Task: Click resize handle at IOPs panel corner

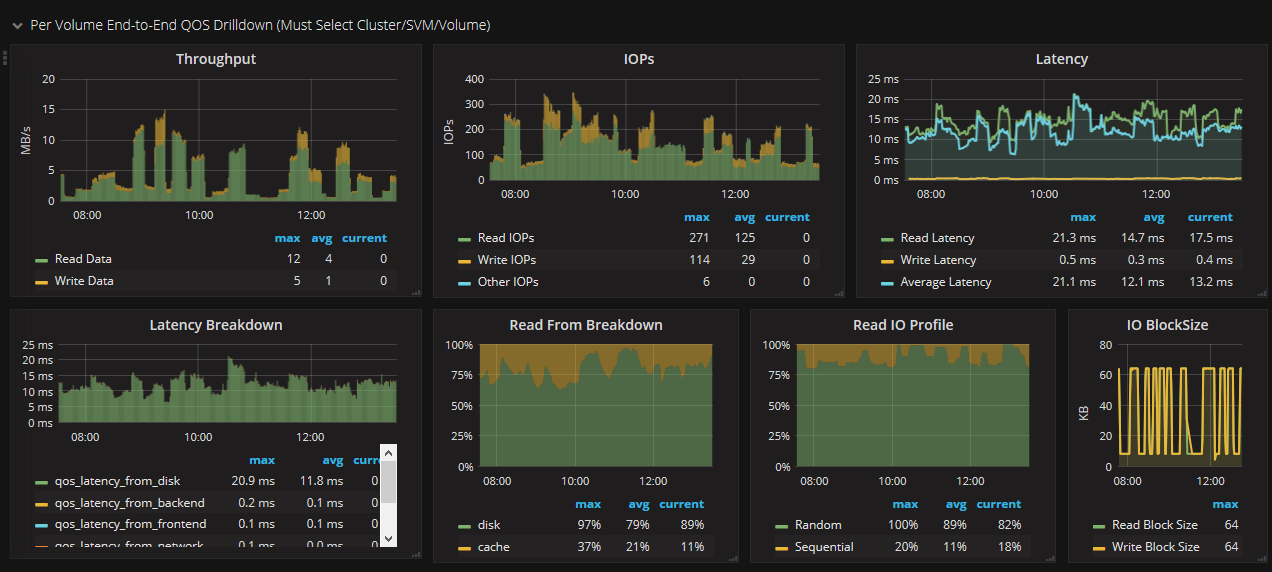Action: click(839, 292)
